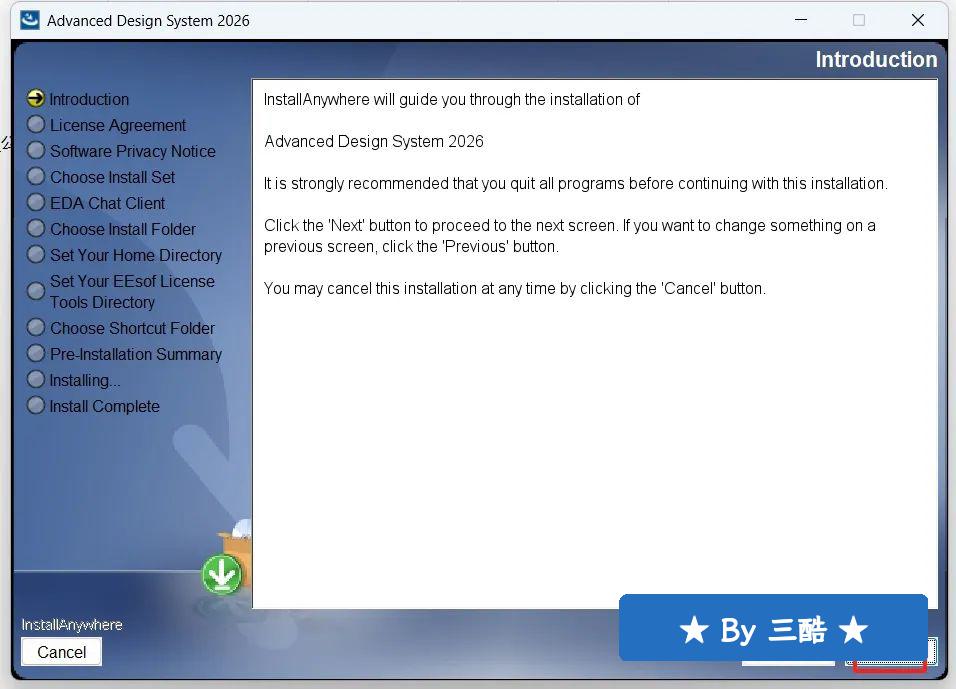956x689 pixels.
Task: Click the circle bullet beside Software Privacy Notice
Action: [36, 150]
